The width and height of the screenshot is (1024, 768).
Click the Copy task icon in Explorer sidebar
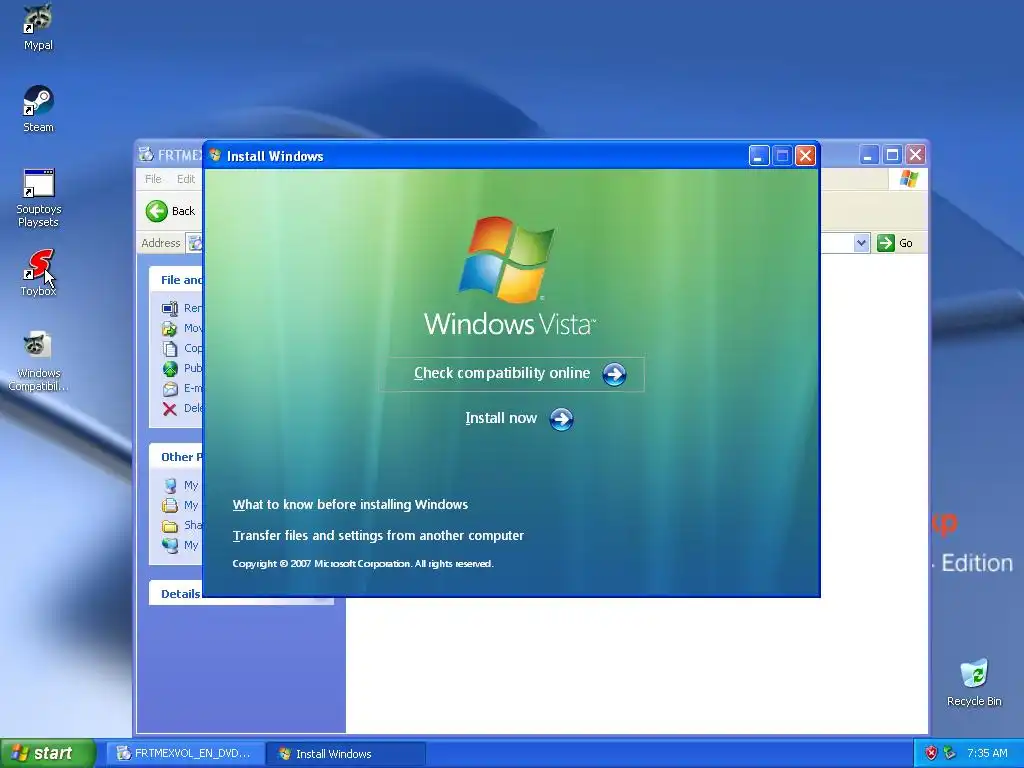point(170,349)
